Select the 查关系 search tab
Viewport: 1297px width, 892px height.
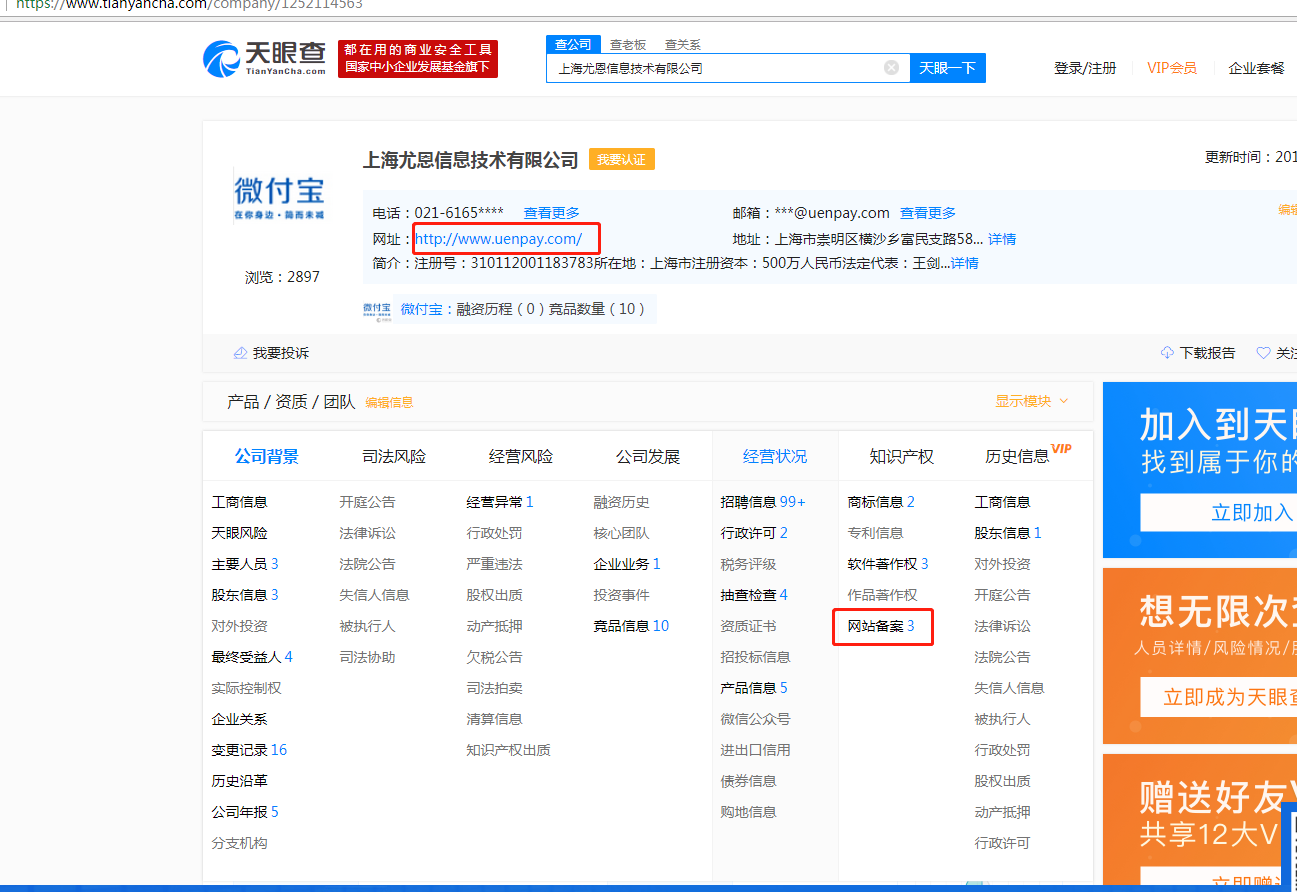(683, 45)
